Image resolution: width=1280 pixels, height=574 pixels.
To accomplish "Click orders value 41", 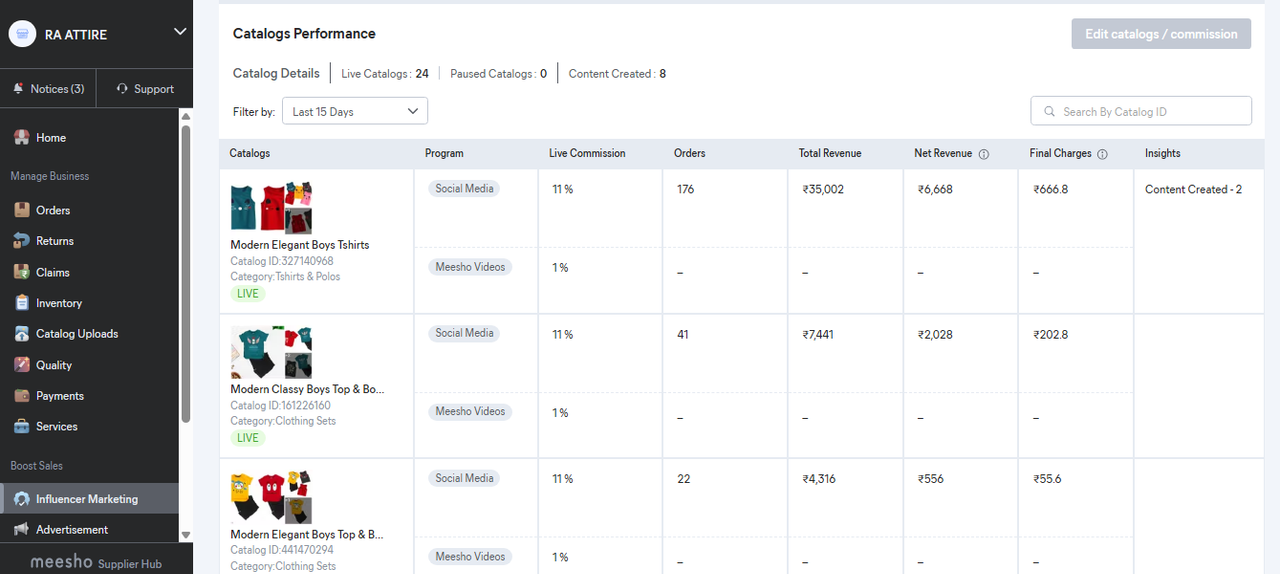I will [683, 334].
